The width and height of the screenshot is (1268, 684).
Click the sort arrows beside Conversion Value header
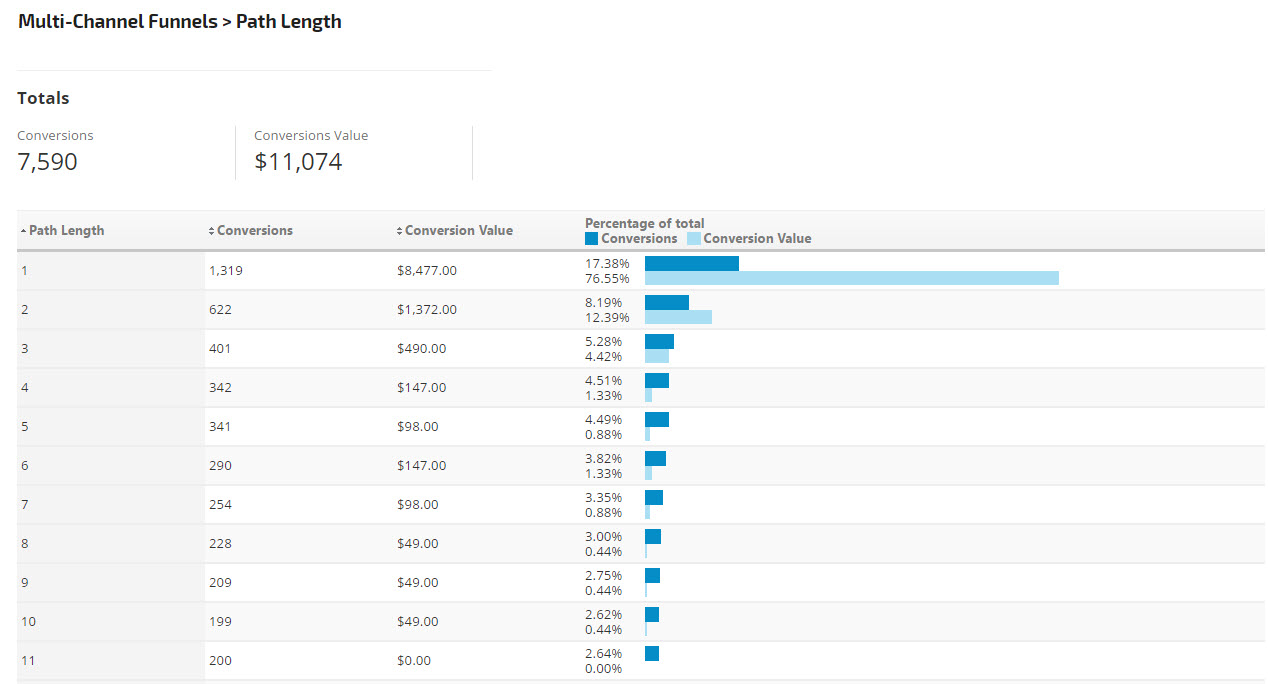399,231
